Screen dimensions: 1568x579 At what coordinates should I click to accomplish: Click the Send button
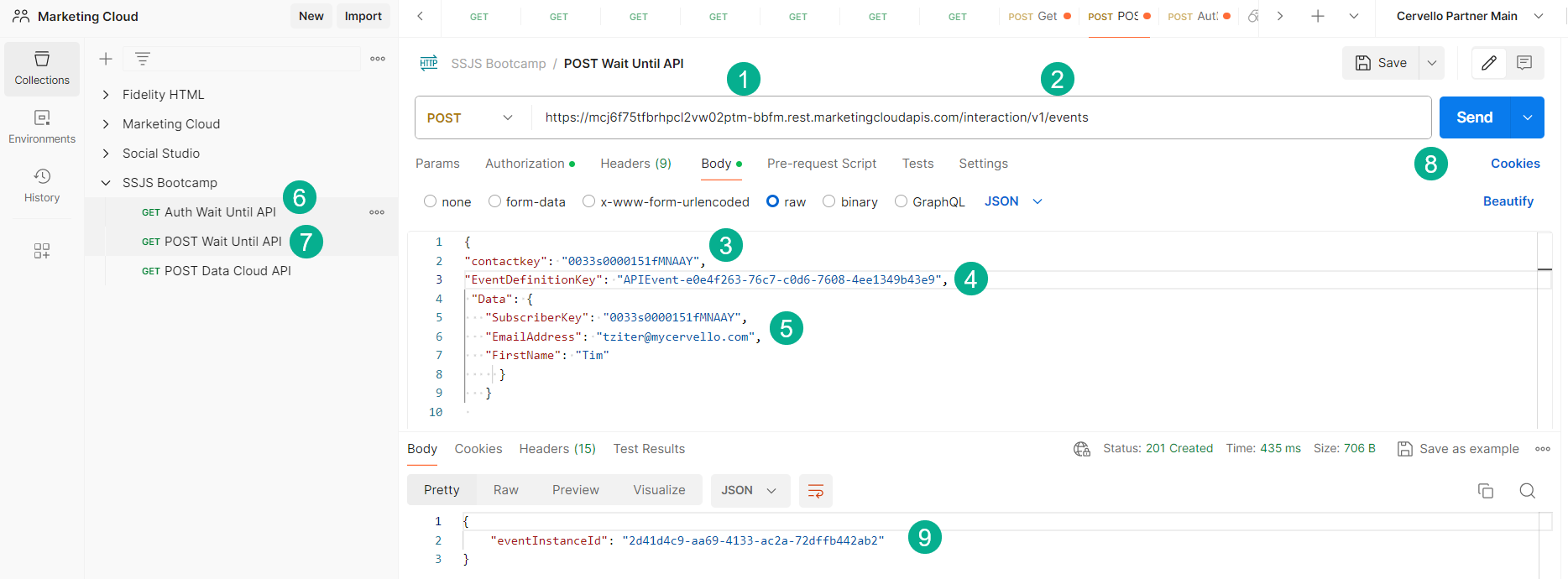pyautogui.click(x=1475, y=117)
